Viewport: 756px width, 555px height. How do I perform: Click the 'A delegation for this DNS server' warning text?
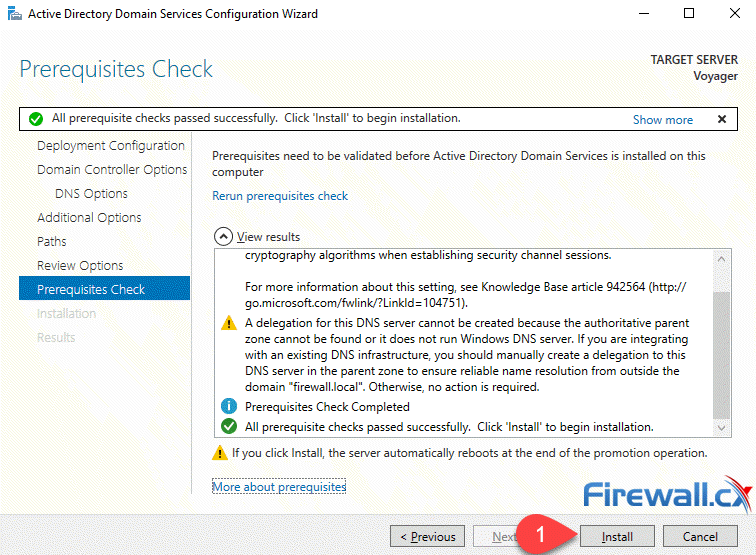click(x=467, y=355)
